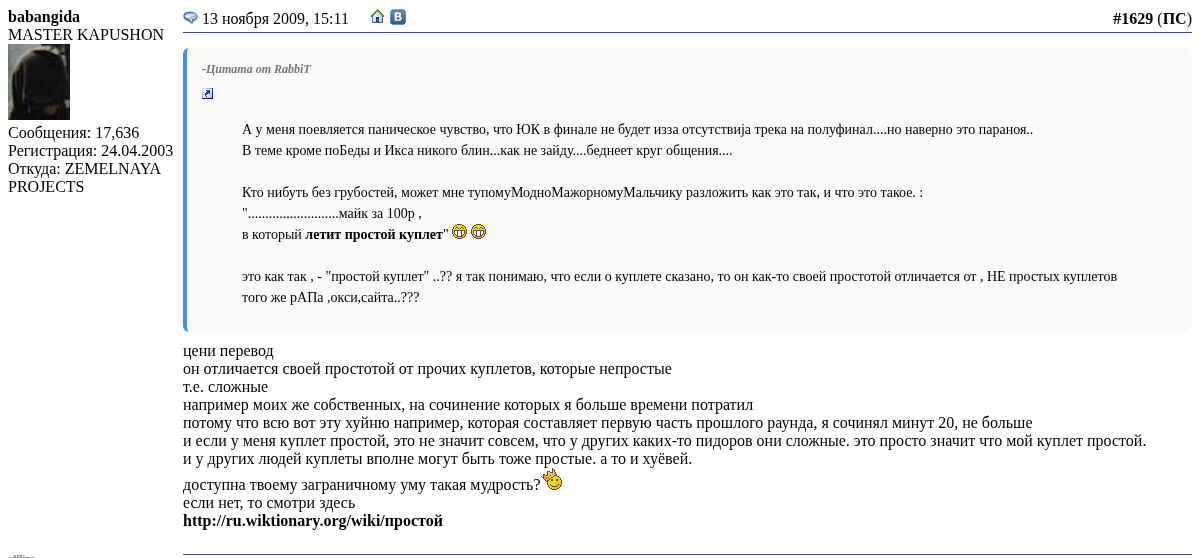1200x558 pixels.
Task: Click the Регистрация: 24.04.2003 date line
Action: click(x=90, y=151)
